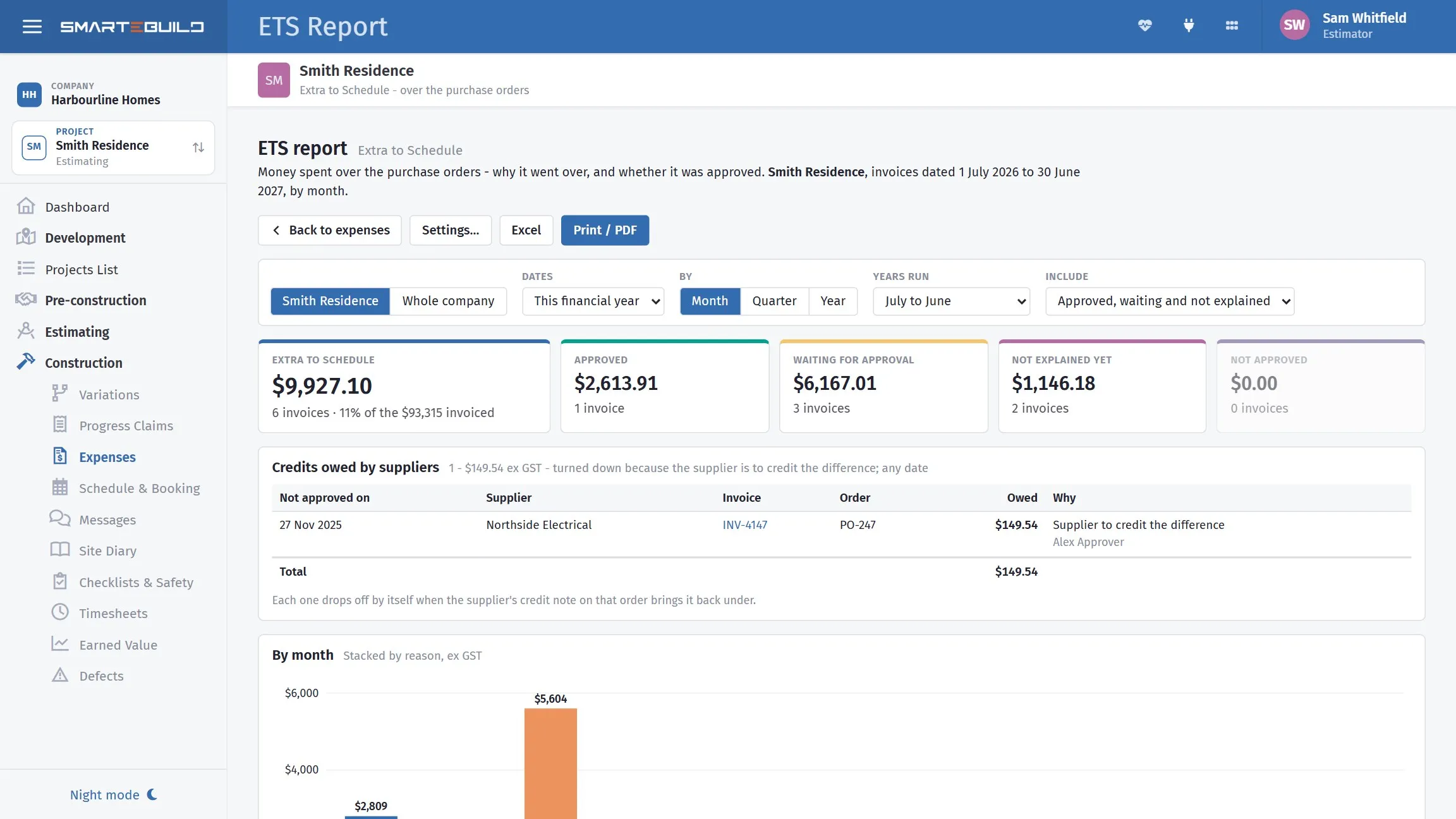1456x819 pixels.
Task: Open invoice INV-4147 link
Action: [744, 525]
